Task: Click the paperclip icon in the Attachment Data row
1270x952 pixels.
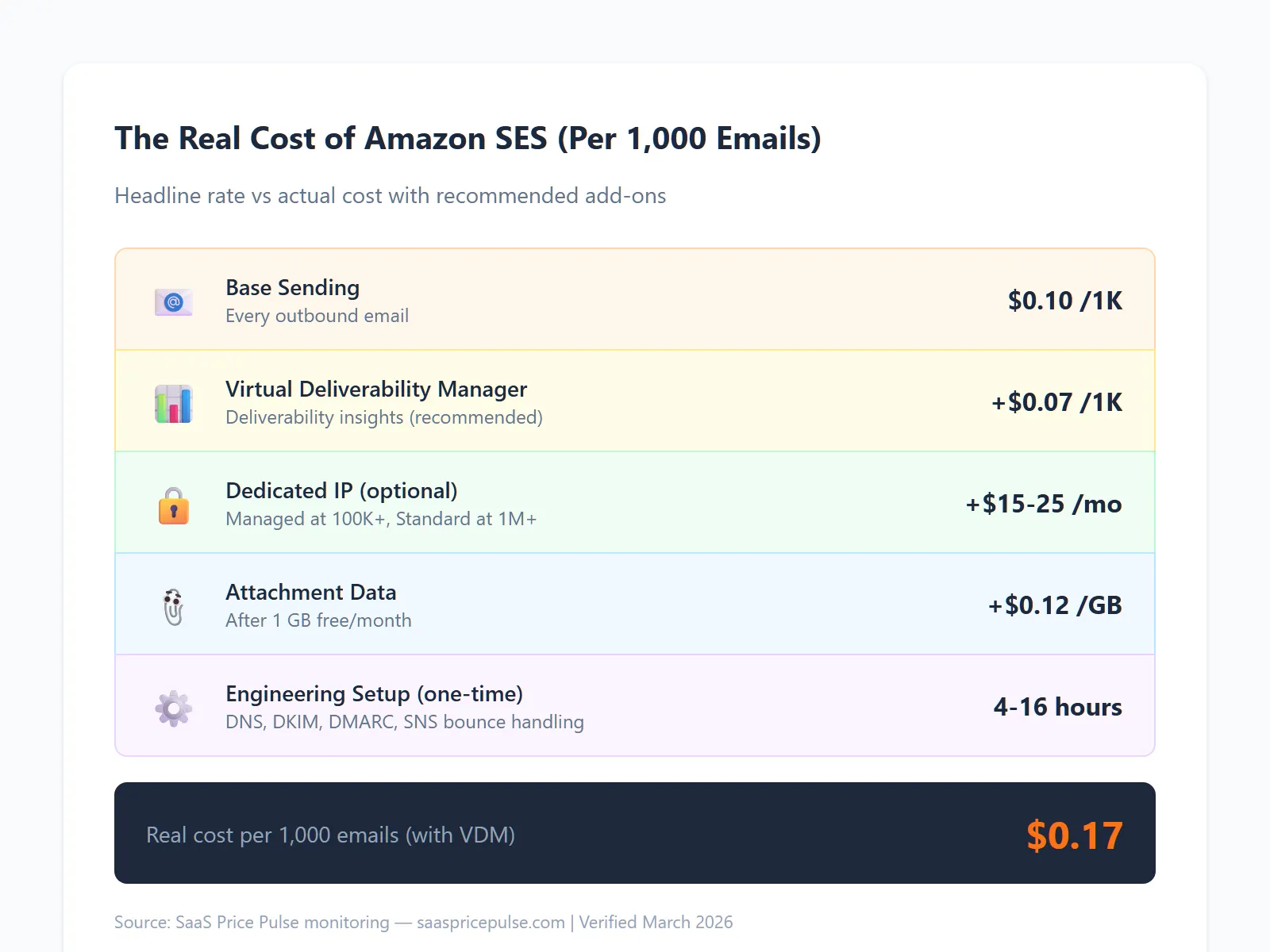Action: tap(173, 605)
